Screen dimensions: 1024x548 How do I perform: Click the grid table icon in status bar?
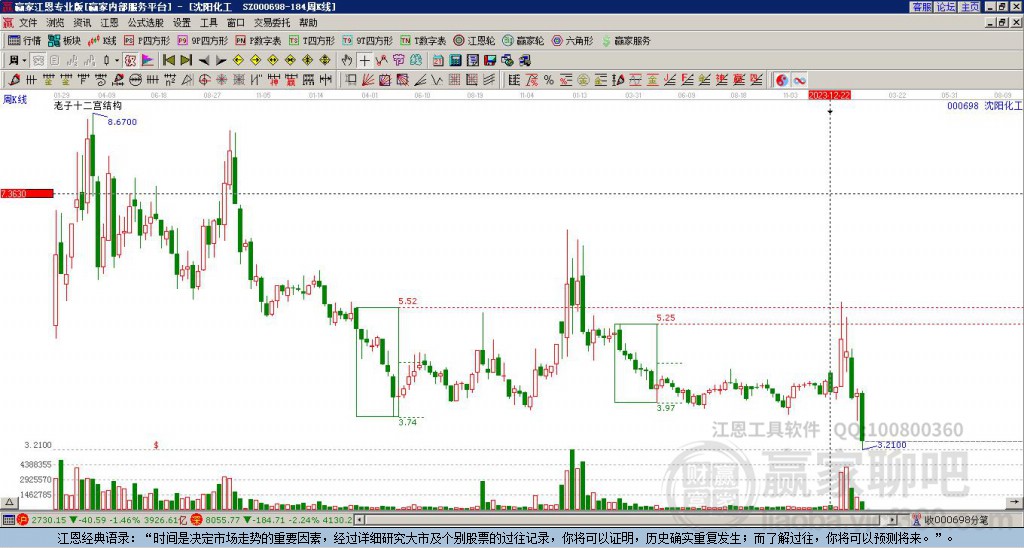tap(8, 520)
